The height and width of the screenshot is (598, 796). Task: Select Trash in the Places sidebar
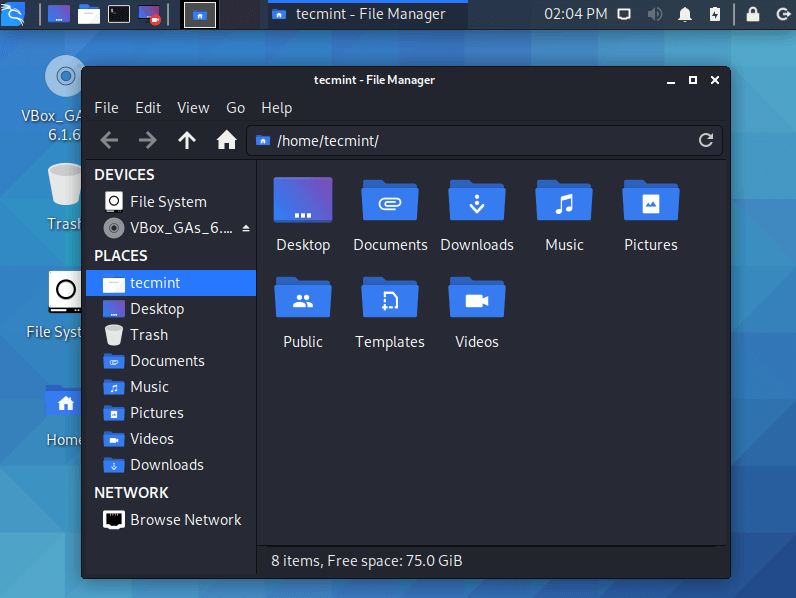pyautogui.click(x=148, y=335)
